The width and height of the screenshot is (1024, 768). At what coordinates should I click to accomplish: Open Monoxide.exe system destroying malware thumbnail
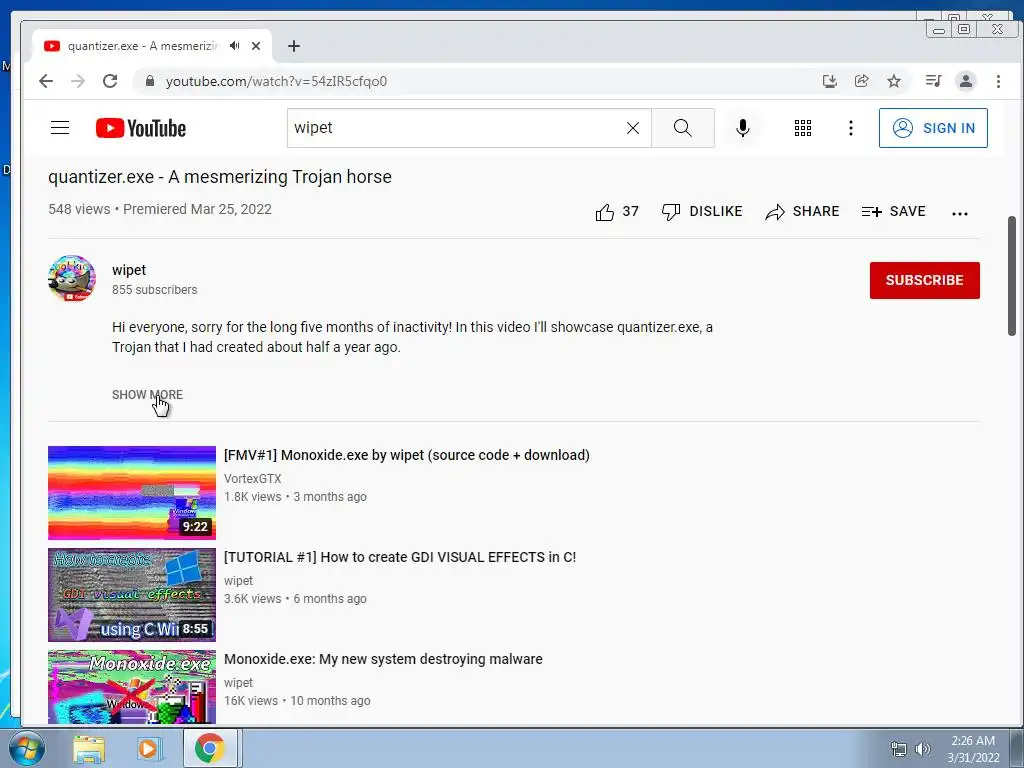(x=132, y=687)
